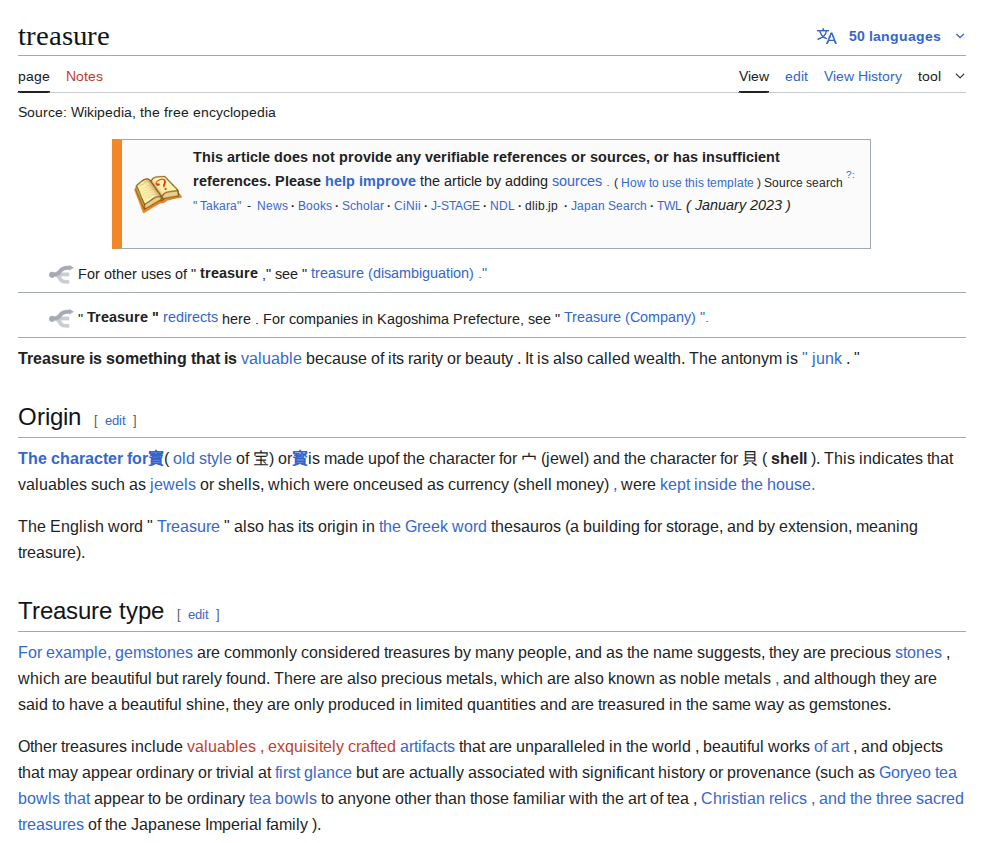Open the TWL link

pos(669,206)
